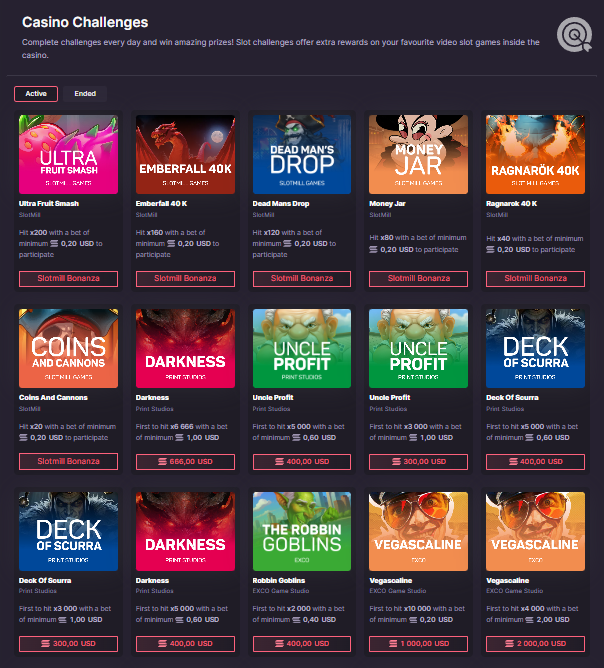Open the Robbin Goblins game thumbnail

point(302,531)
